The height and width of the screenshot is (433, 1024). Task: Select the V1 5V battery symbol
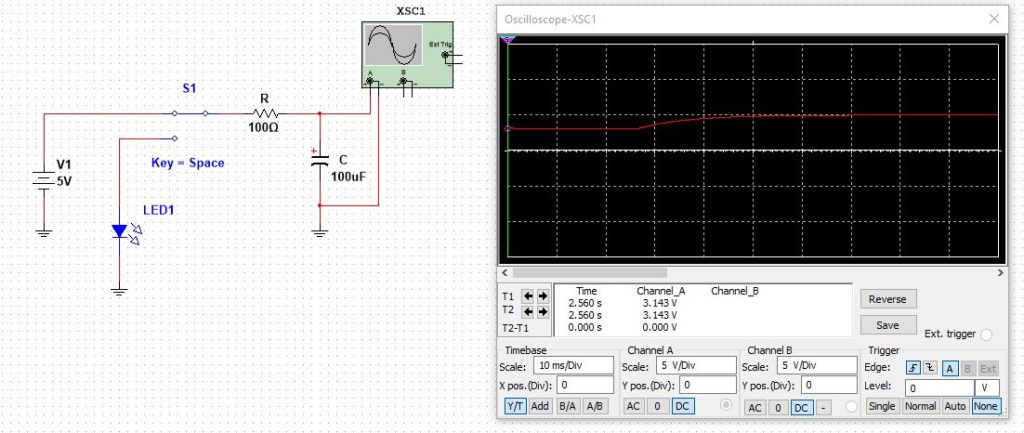click(44, 180)
